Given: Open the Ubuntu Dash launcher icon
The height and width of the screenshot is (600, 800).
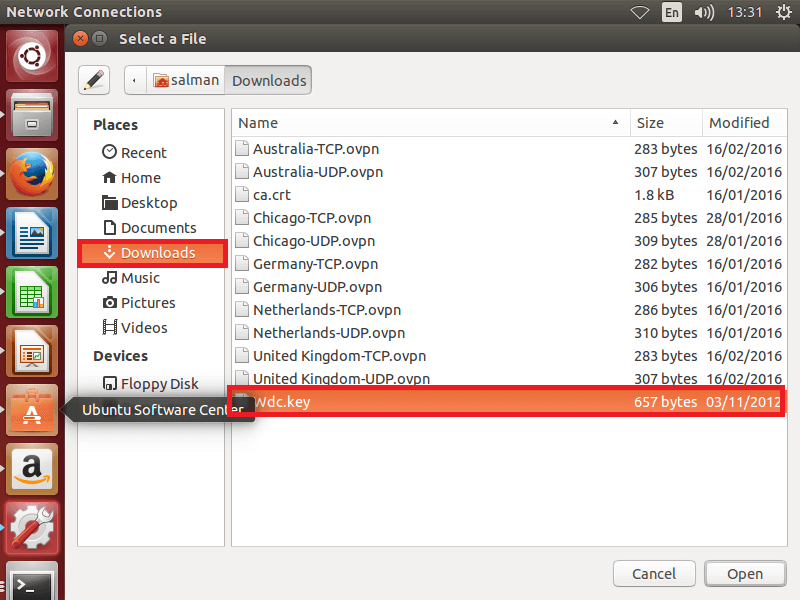Looking at the screenshot, I should [x=32, y=56].
